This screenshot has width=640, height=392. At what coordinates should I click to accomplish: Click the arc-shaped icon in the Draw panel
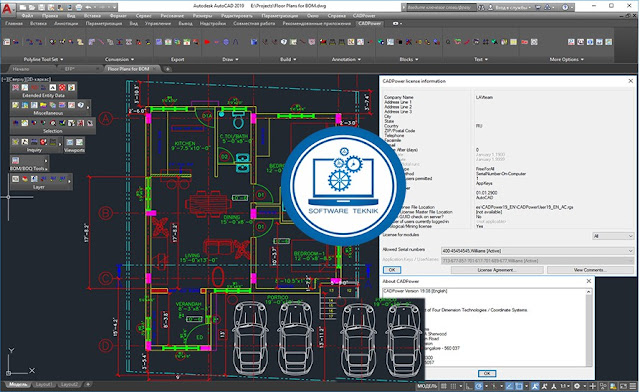(236, 42)
